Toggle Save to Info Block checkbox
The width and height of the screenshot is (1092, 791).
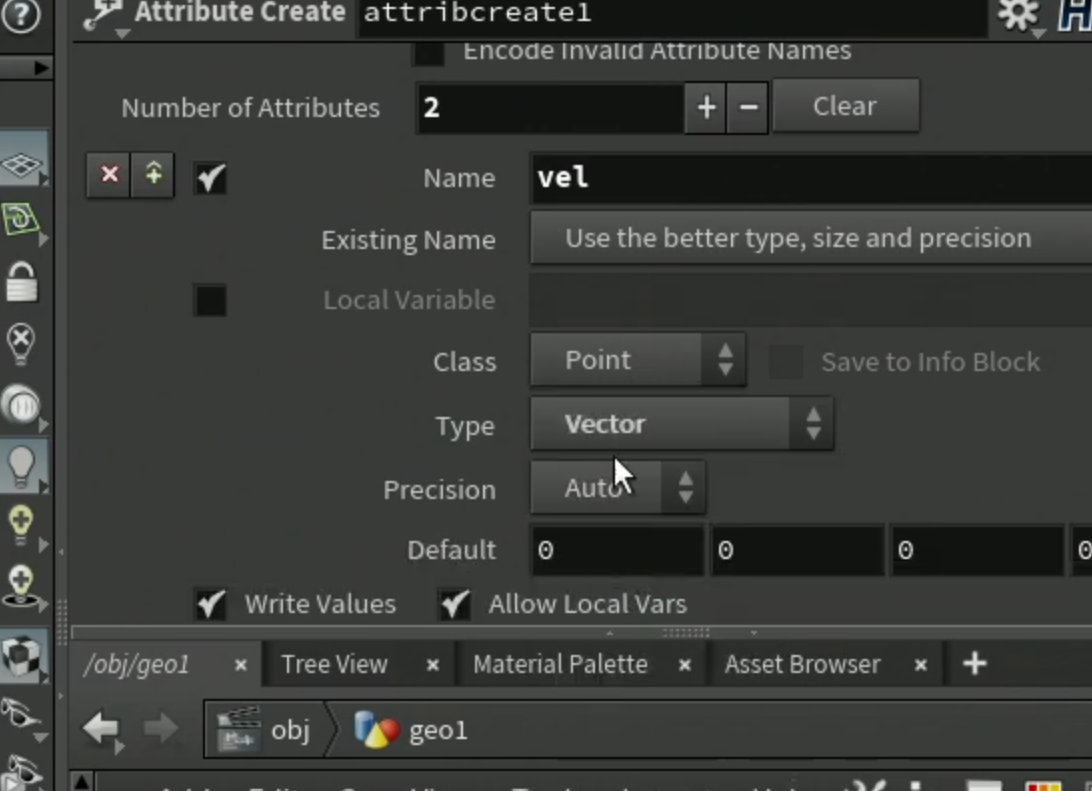[786, 361]
